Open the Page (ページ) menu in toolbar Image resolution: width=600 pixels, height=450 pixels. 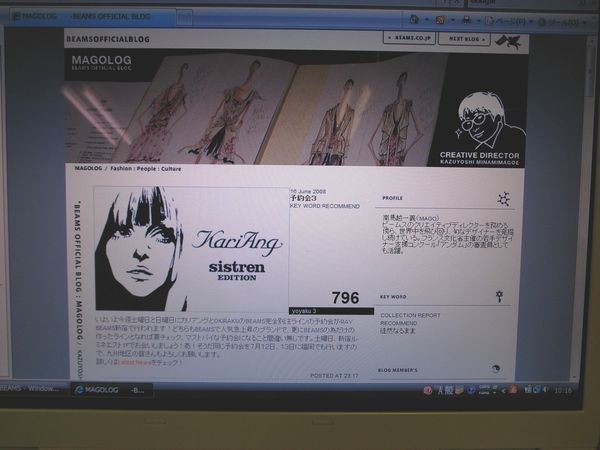(x=509, y=21)
